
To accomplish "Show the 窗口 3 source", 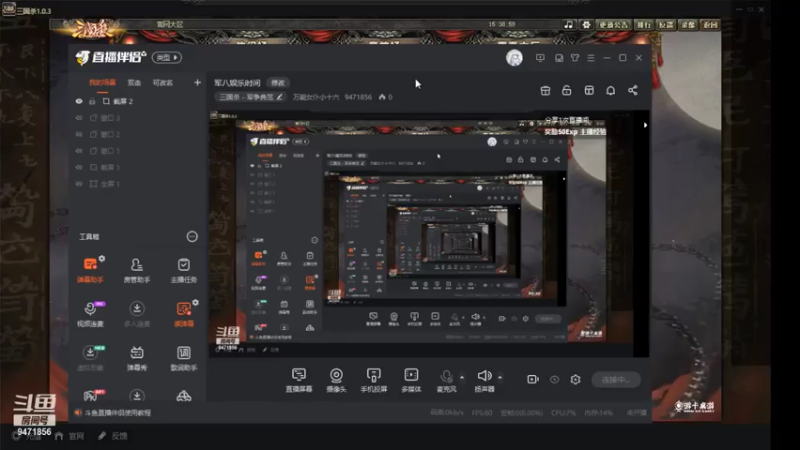I will click(x=79, y=118).
